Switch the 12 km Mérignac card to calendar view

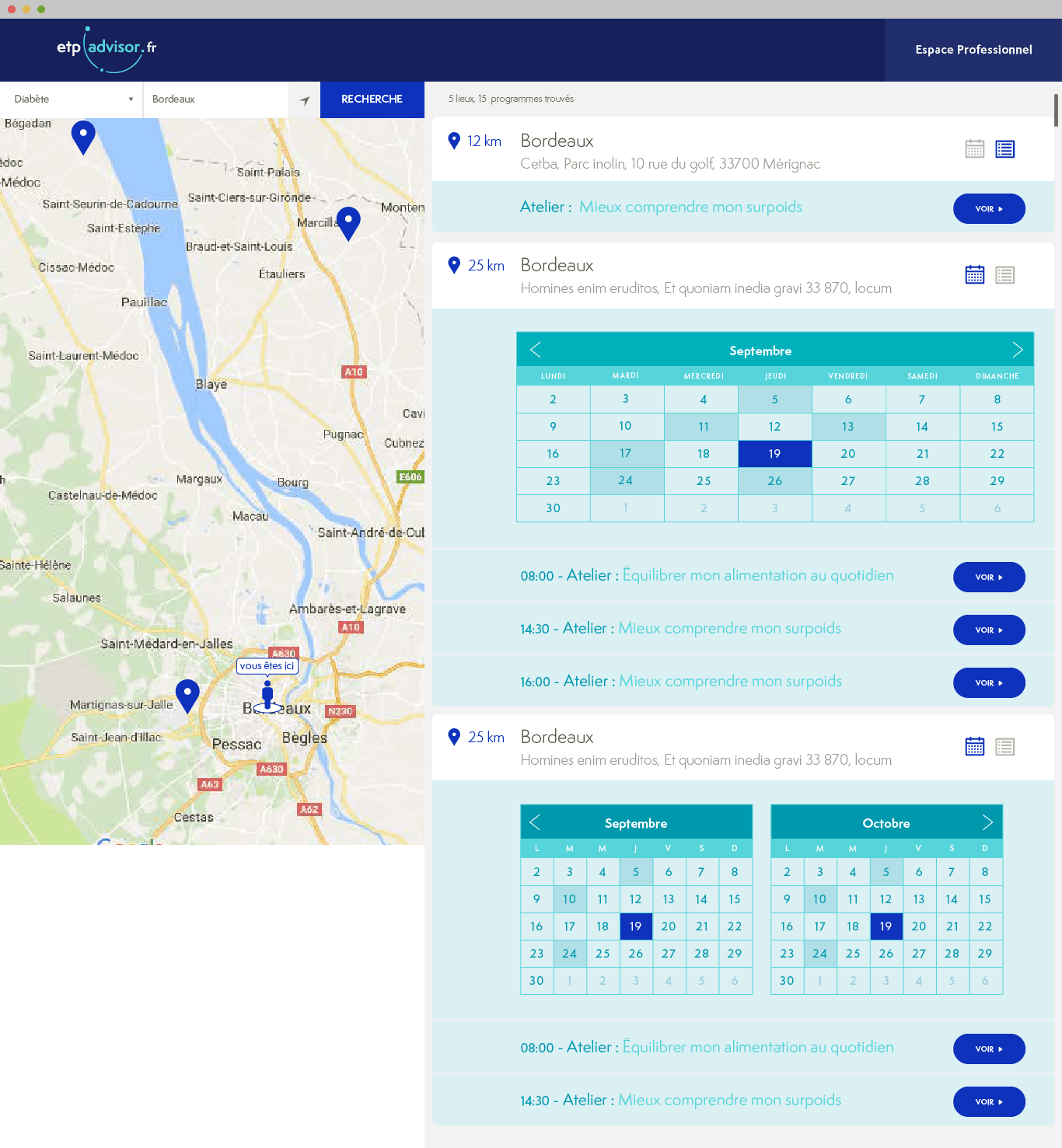point(975,148)
